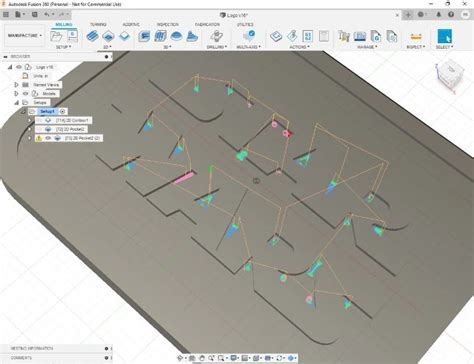Undo the last action
Image resolution: width=474 pixels, height=364 pixels.
(47, 14)
